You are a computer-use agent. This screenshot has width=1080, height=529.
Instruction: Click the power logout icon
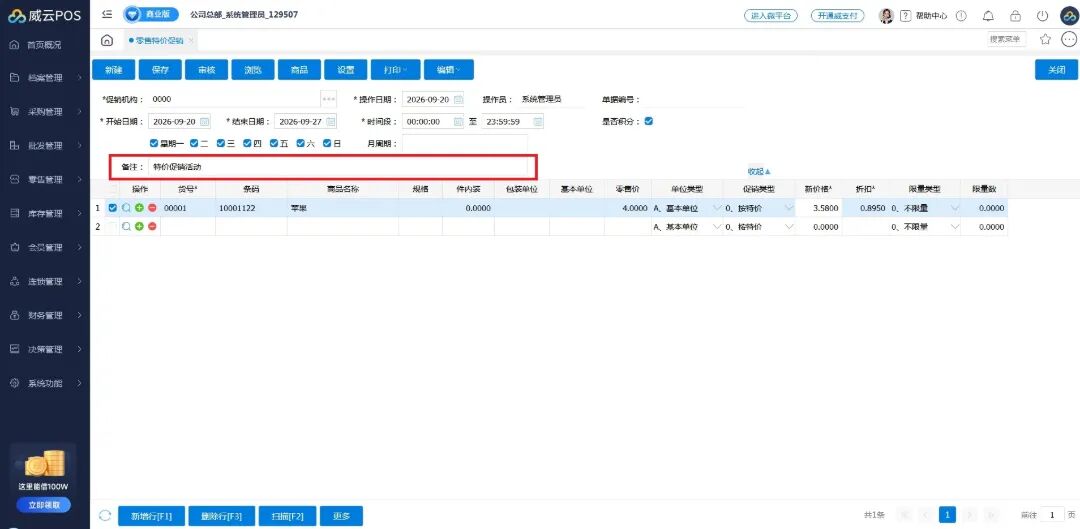pos(1042,15)
